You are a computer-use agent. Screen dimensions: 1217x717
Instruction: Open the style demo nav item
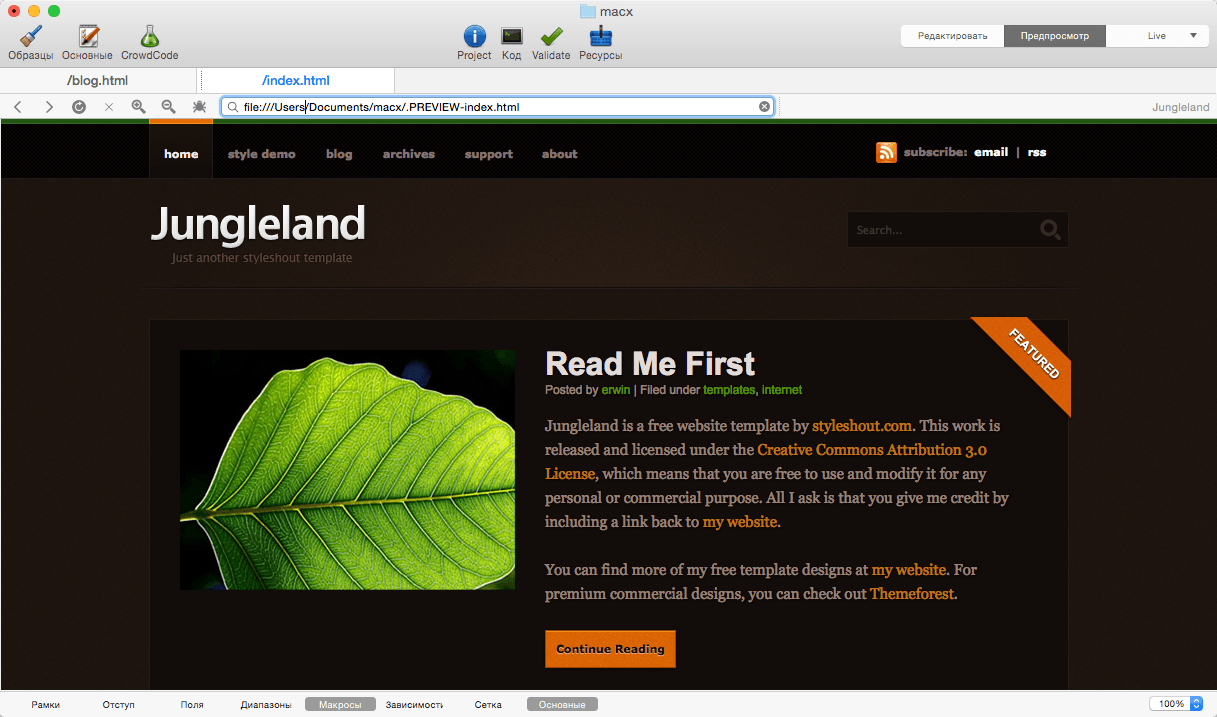click(x=262, y=154)
